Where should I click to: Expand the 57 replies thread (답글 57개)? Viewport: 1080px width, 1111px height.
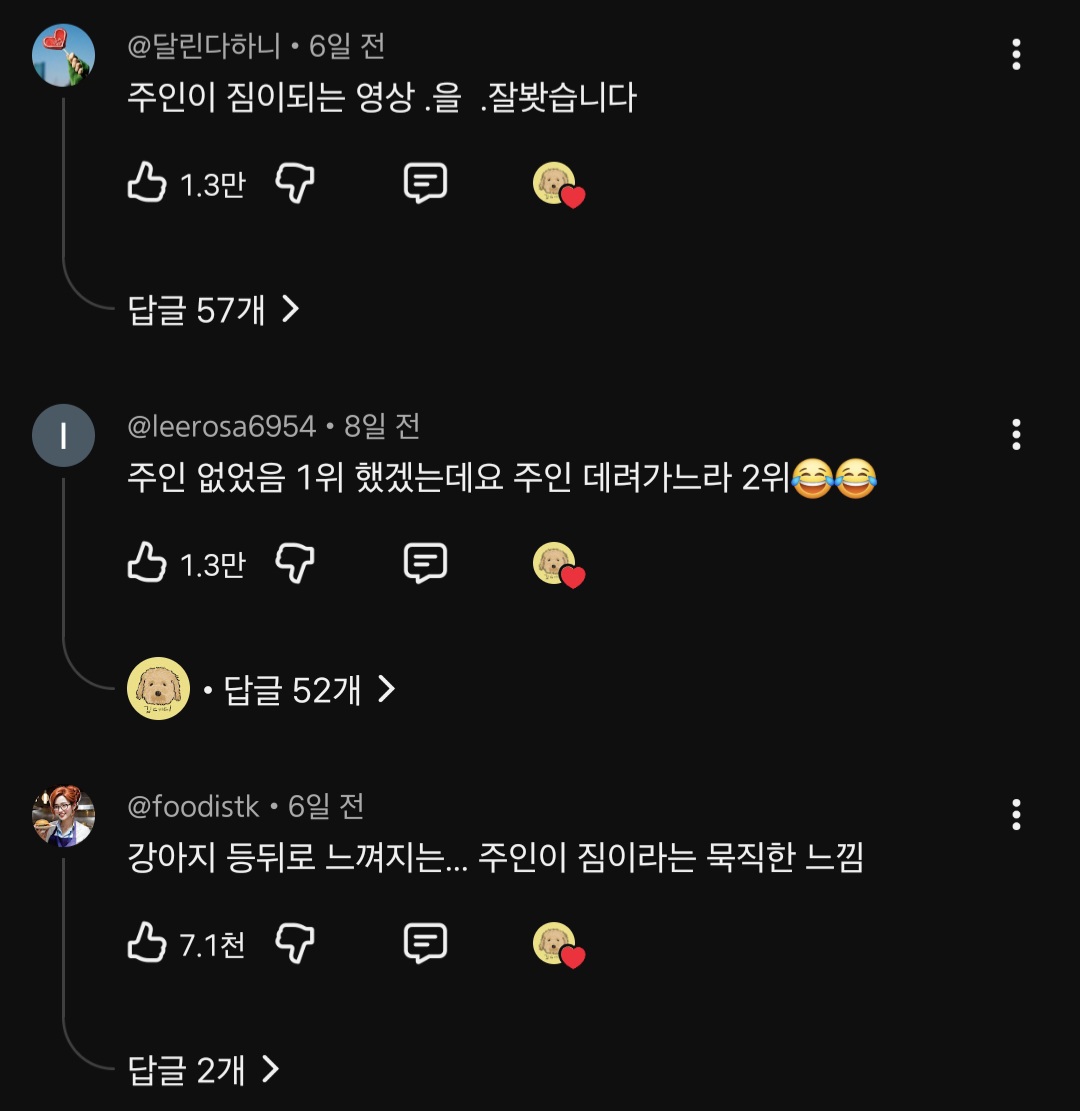click(214, 310)
